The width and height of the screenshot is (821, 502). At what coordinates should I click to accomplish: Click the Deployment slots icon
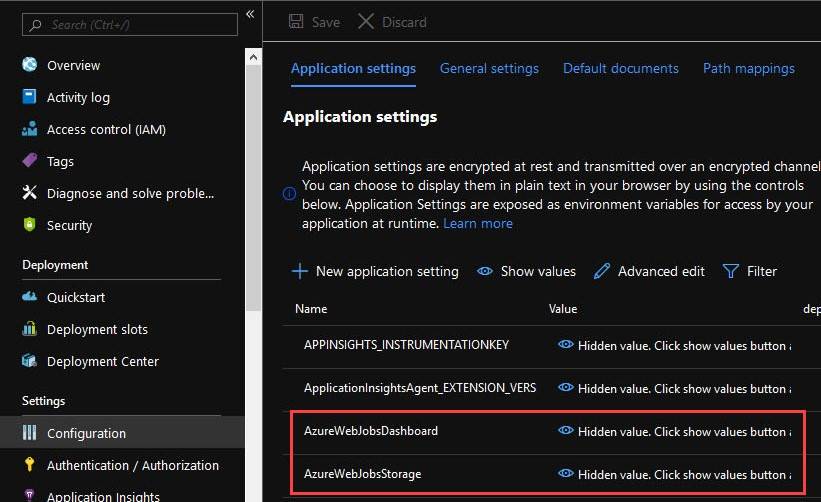click(x=30, y=329)
